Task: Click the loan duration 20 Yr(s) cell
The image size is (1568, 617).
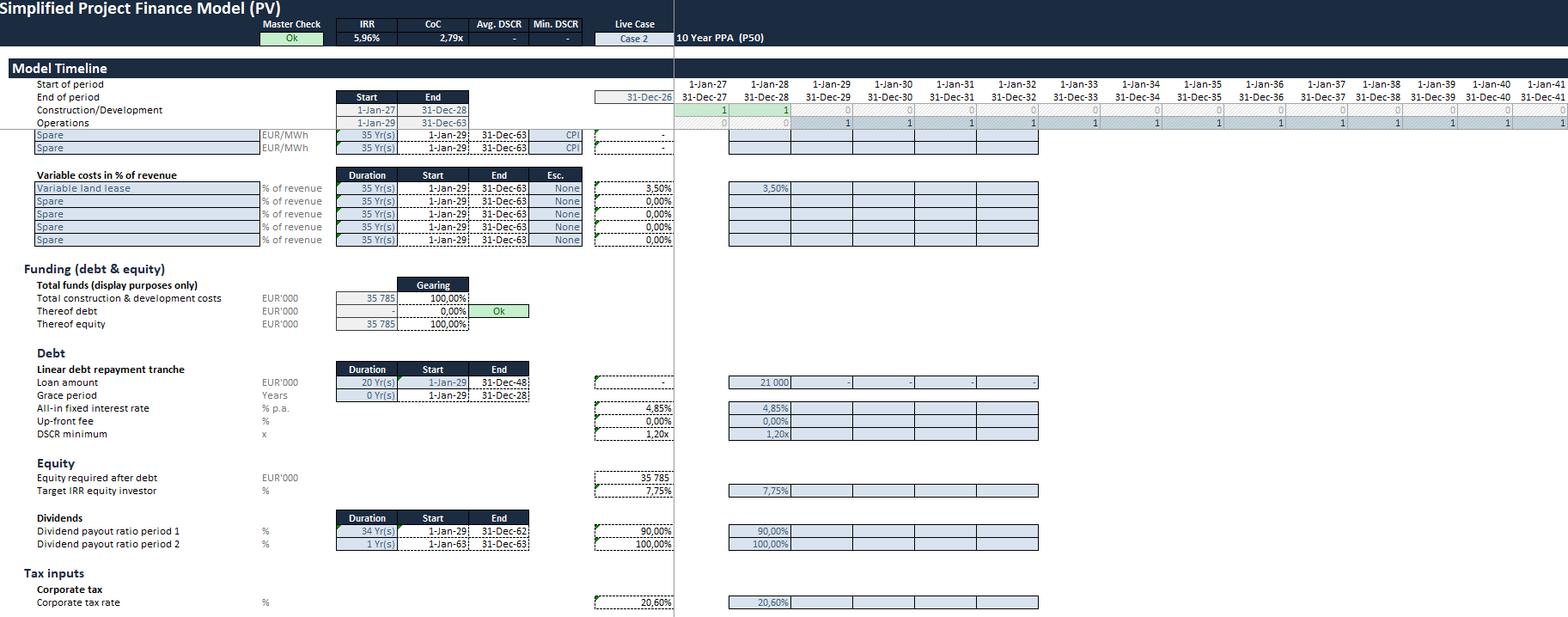Action: 367,382
